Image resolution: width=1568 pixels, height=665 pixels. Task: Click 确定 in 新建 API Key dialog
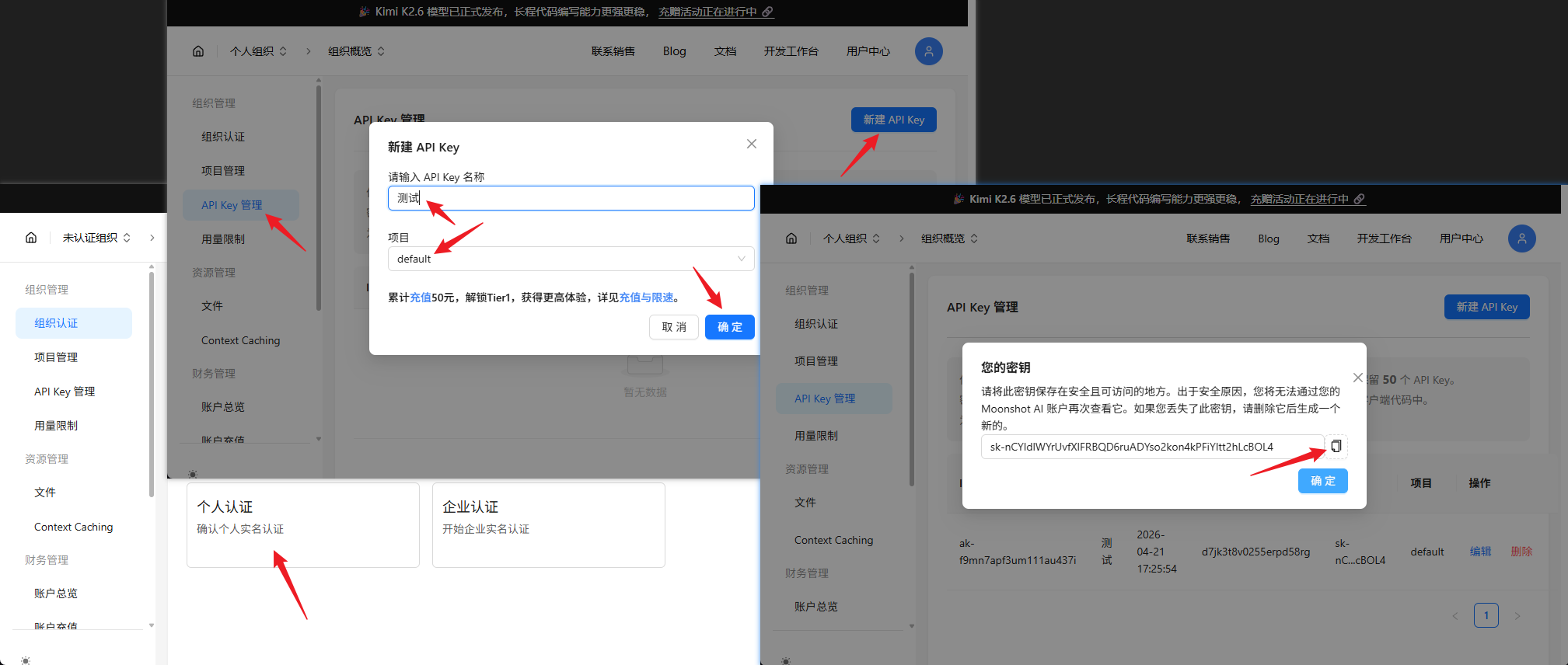(x=730, y=327)
